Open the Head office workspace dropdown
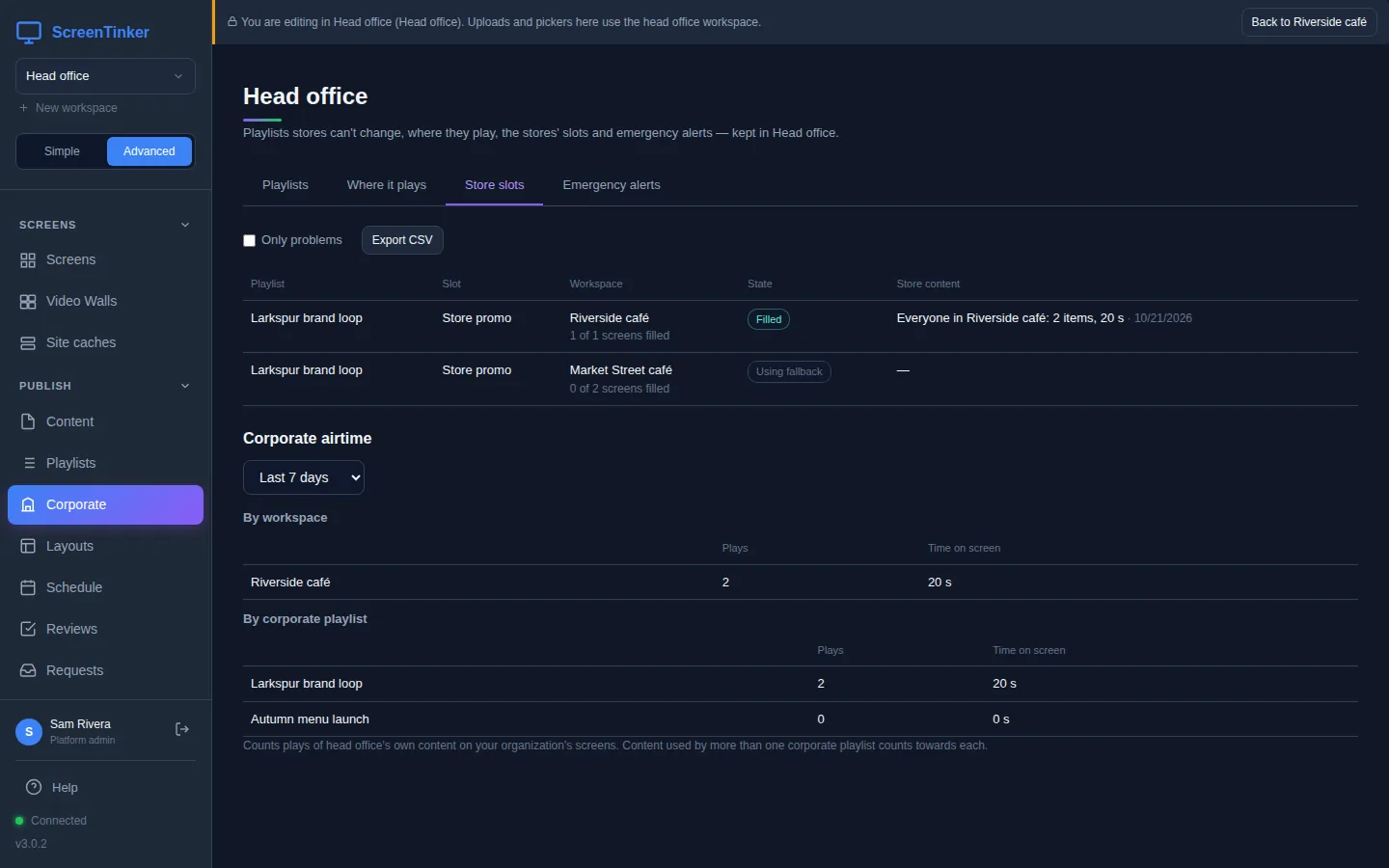 tap(105, 76)
